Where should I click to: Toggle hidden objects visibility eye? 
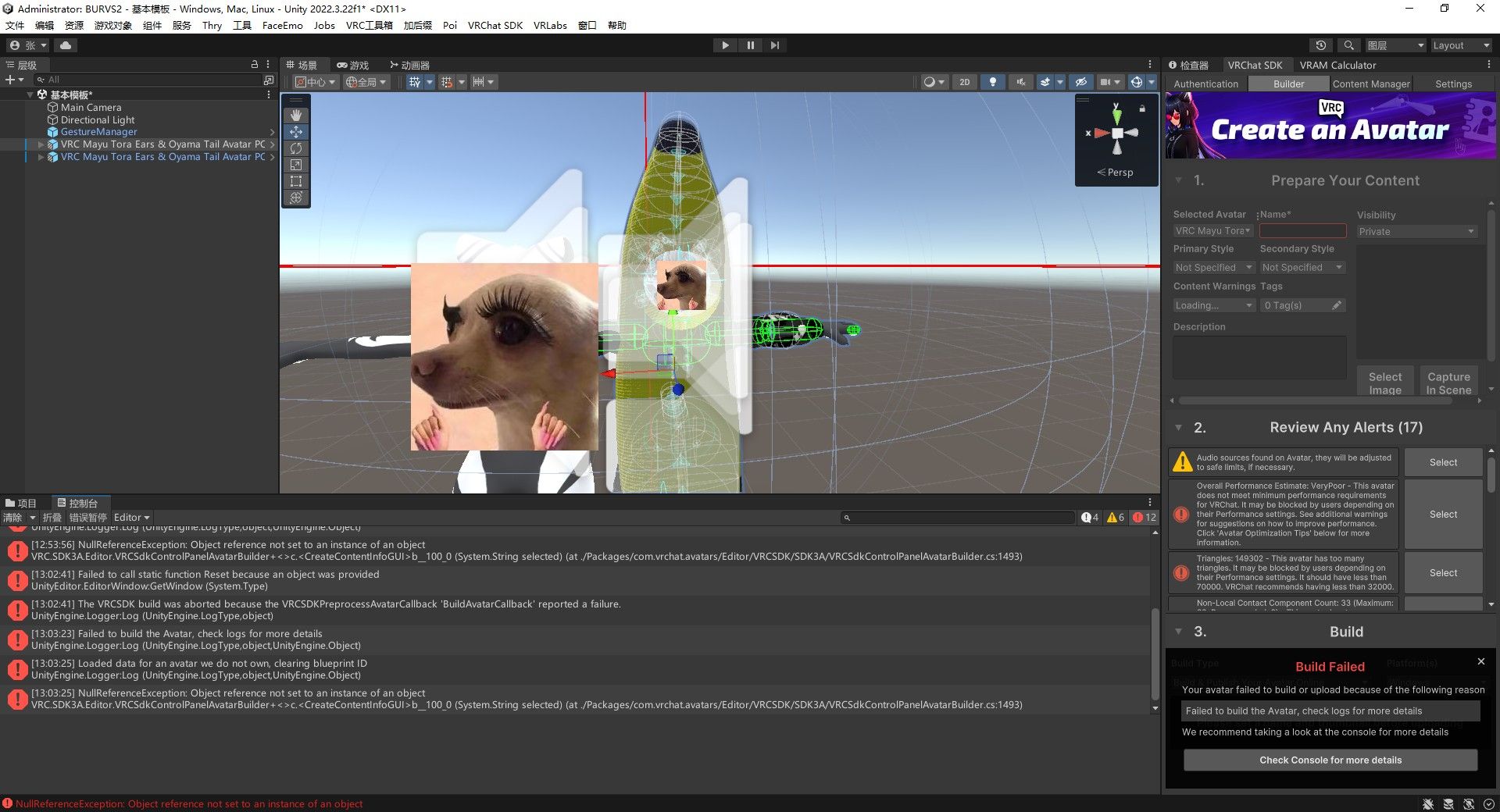point(1080,82)
